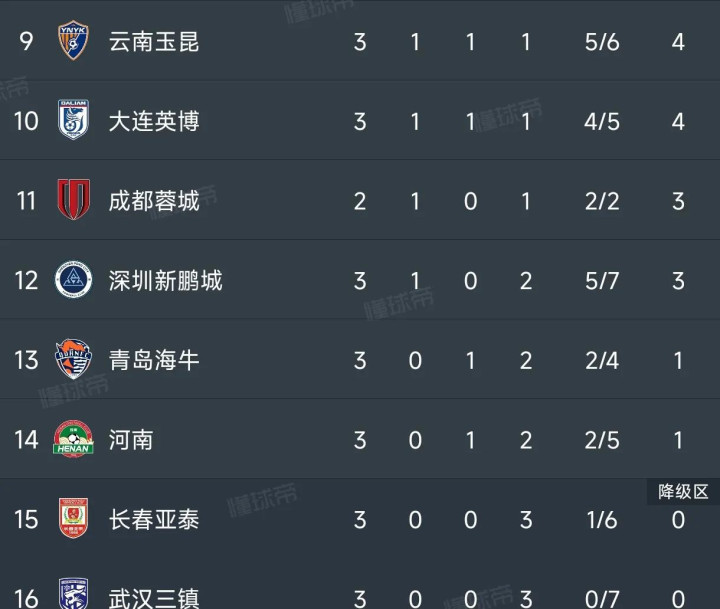
Task: Tap the 河南 team name
Action: pyautogui.click(x=131, y=440)
